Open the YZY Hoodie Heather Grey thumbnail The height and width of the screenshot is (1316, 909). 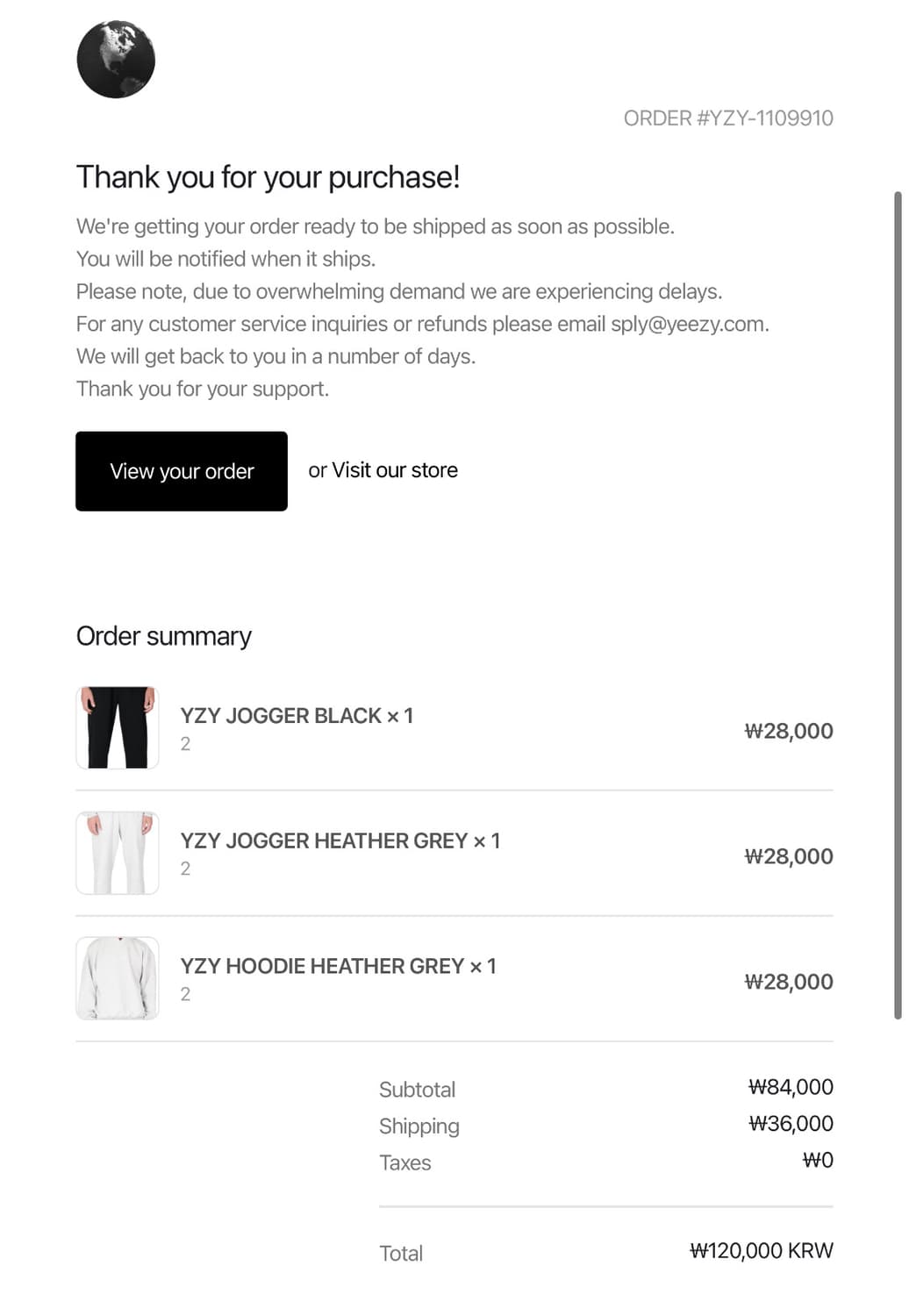click(118, 978)
